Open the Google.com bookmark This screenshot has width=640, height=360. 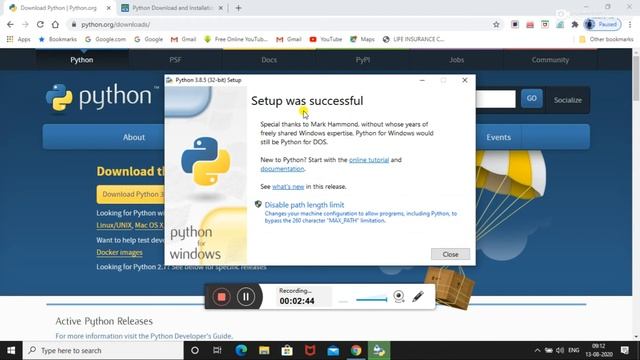105,39
